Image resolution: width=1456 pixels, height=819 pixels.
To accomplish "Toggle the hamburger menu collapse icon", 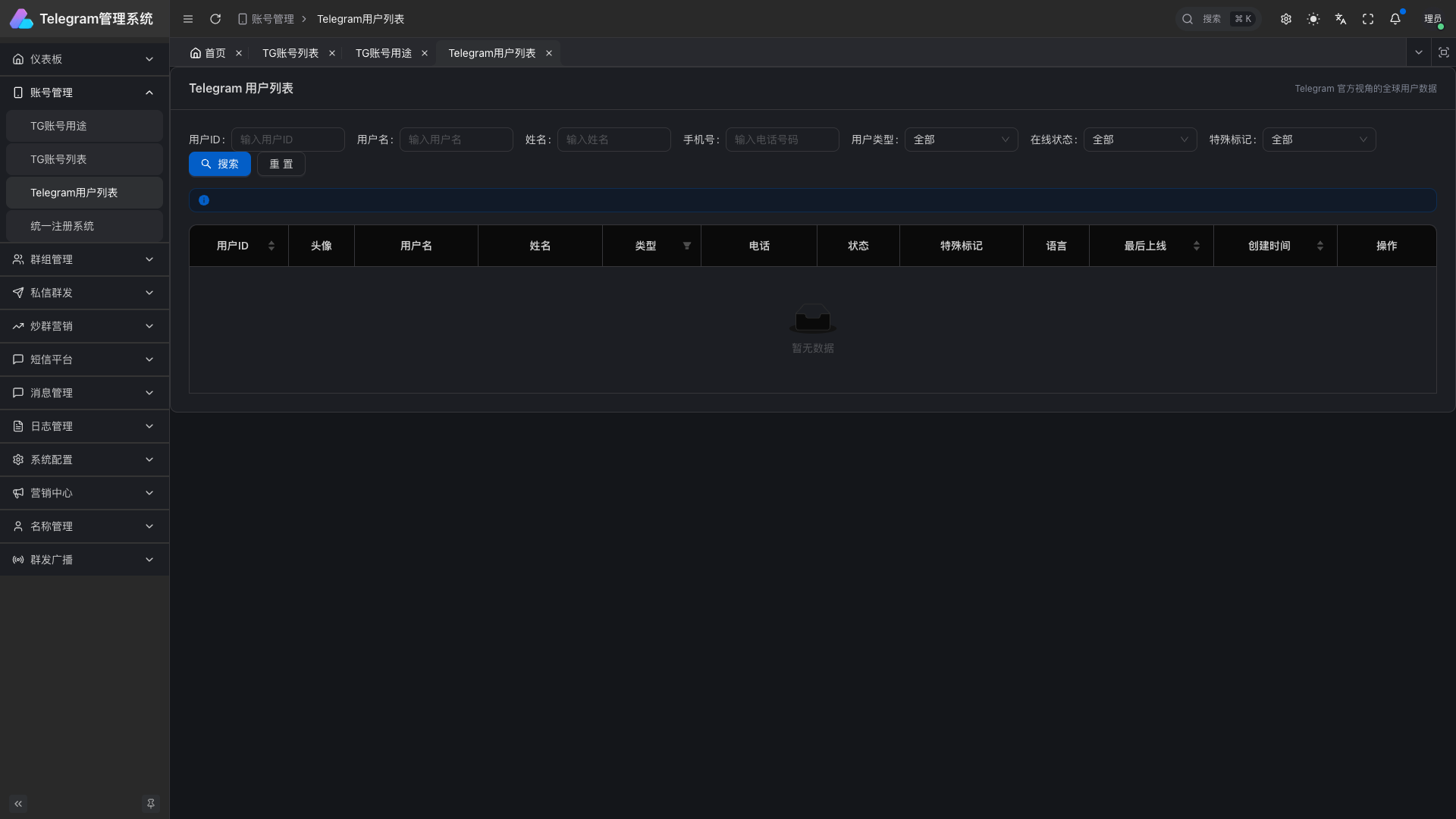I will (x=188, y=19).
